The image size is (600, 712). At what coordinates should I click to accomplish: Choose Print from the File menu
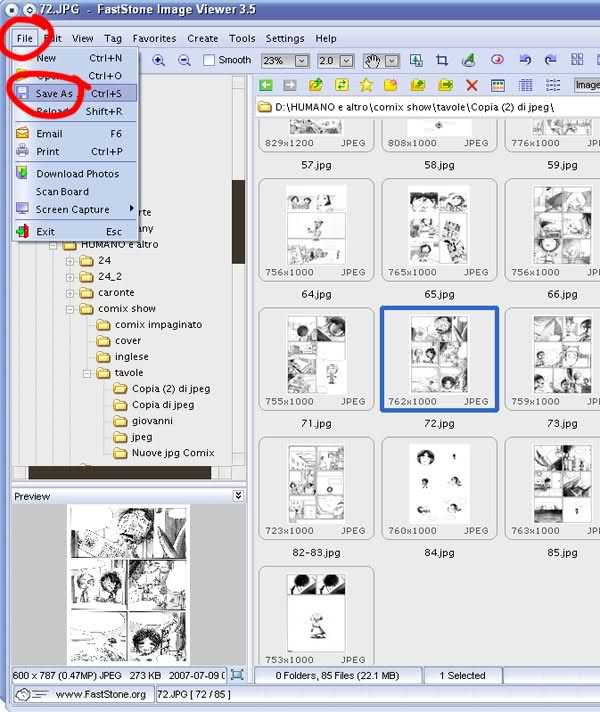tap(75, 152)
